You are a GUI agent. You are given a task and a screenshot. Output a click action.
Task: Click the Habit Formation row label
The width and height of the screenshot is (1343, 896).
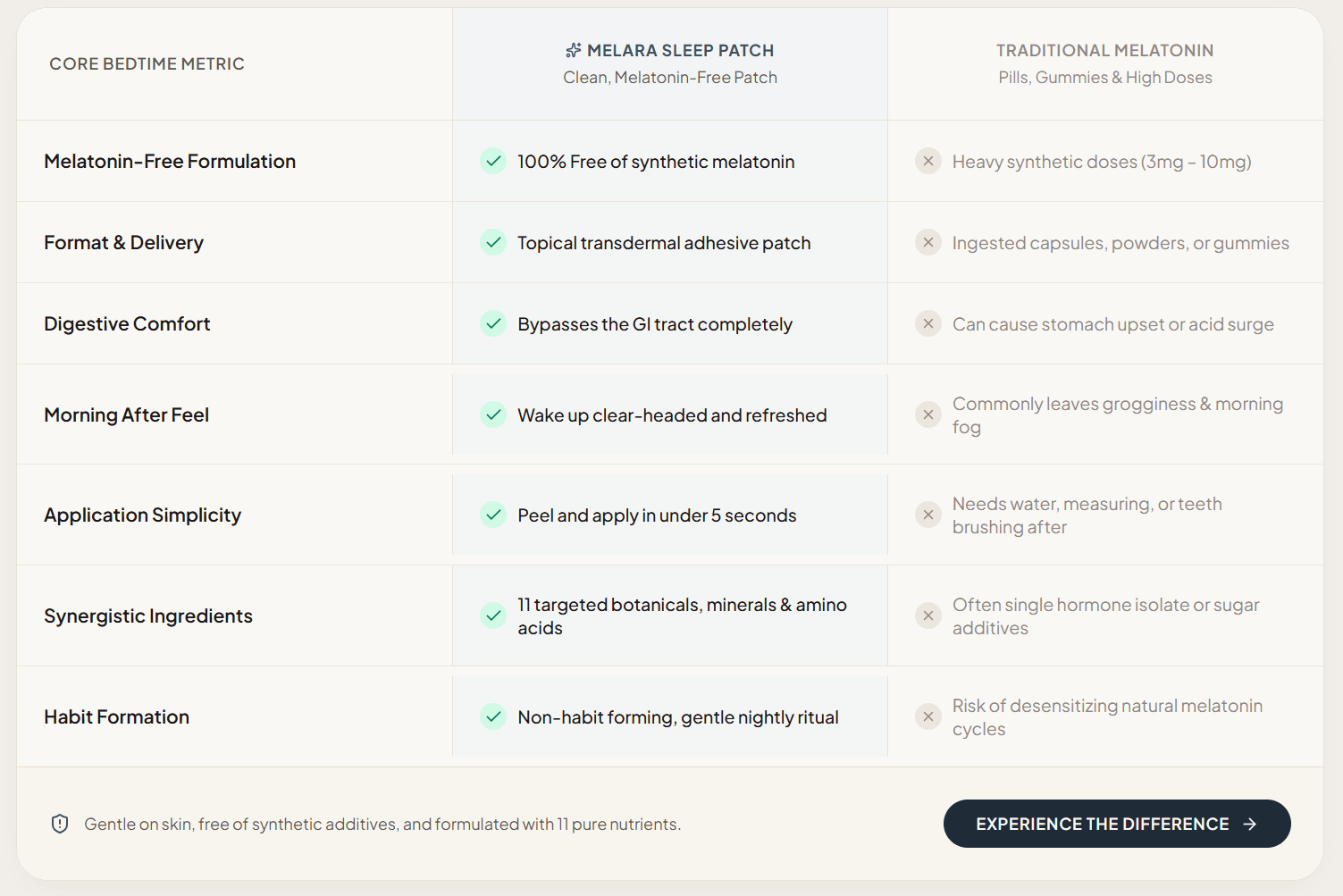(x=116, y=716)
